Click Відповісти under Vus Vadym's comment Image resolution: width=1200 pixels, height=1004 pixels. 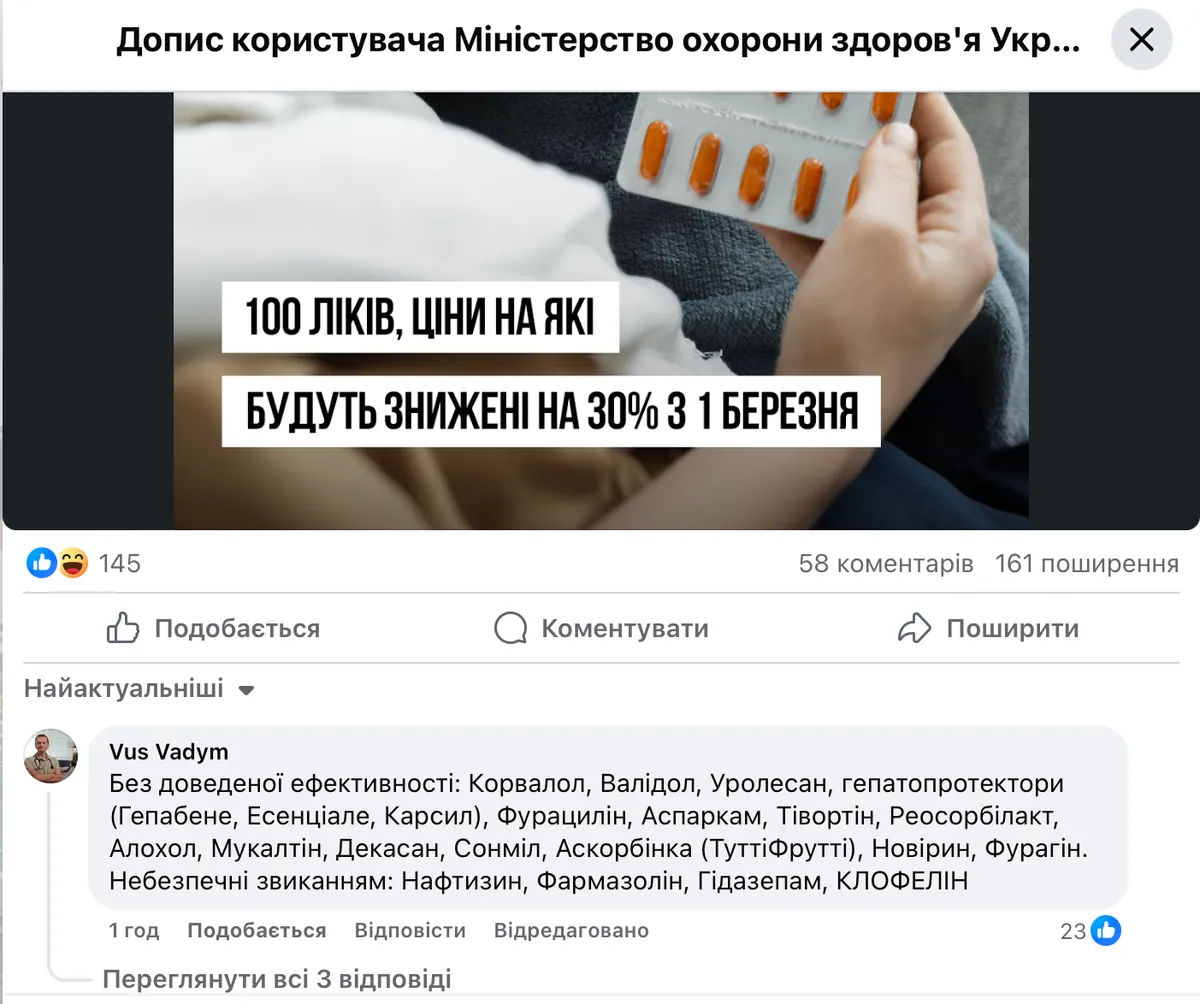click(x=410, y=931)
